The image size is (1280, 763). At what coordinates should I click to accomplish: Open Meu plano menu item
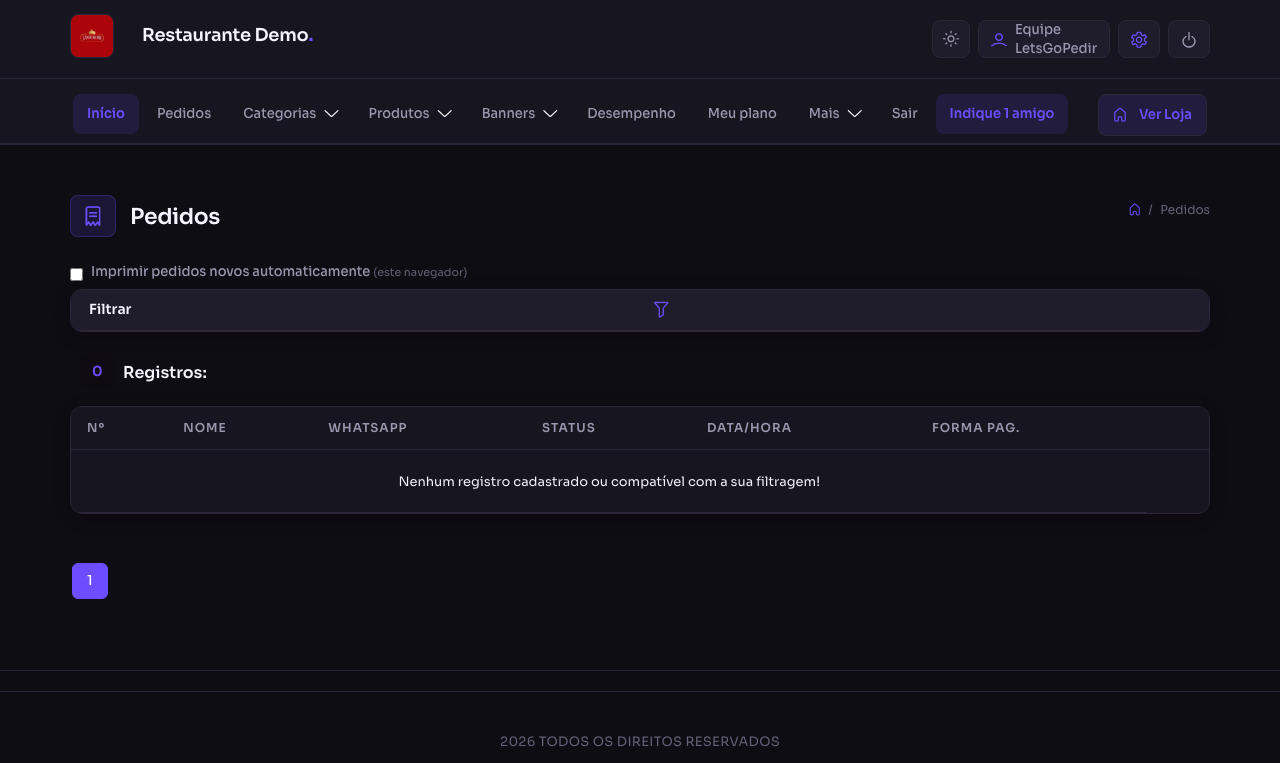(742, 114)
